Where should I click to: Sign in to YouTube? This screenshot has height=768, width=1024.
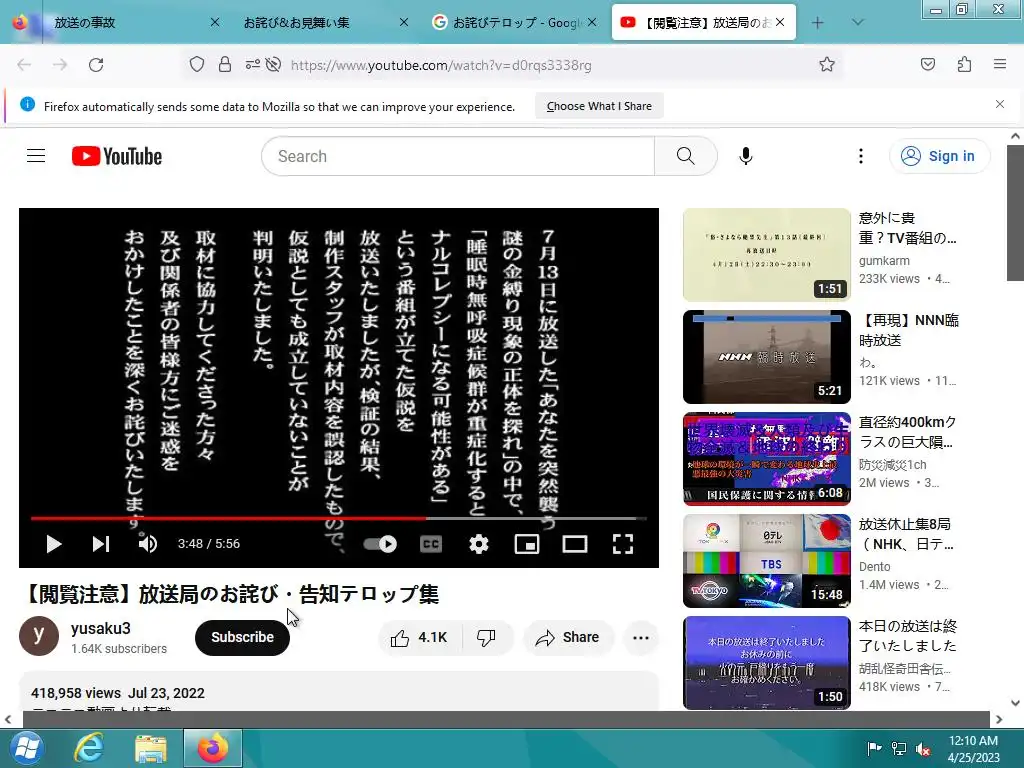tap(939, 156)
